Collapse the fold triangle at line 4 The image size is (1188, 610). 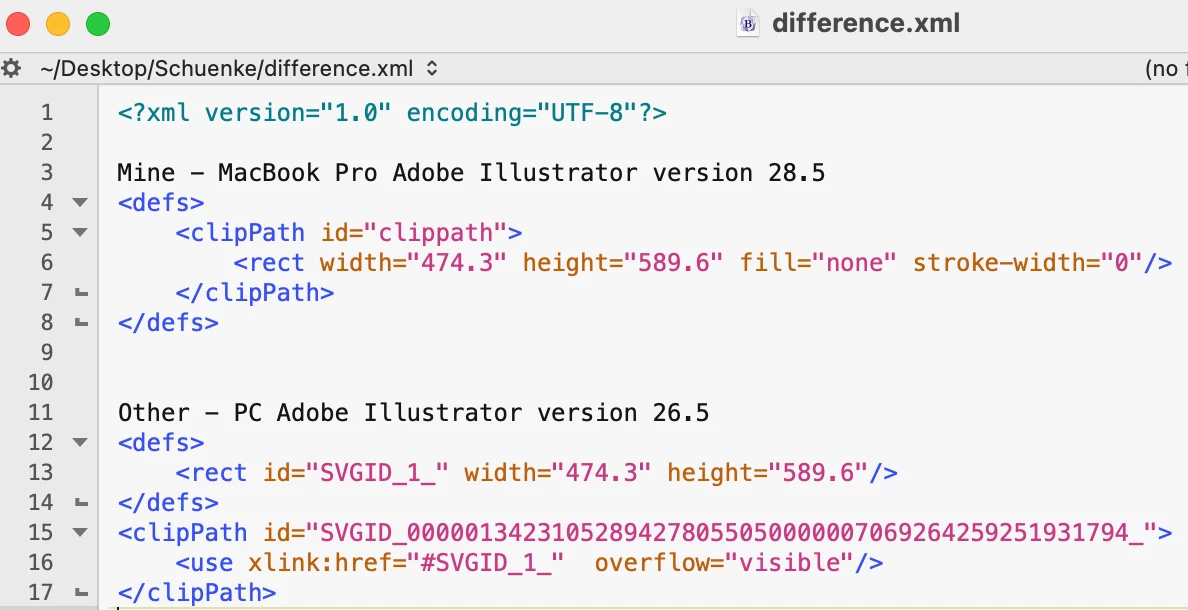[80, 202]
